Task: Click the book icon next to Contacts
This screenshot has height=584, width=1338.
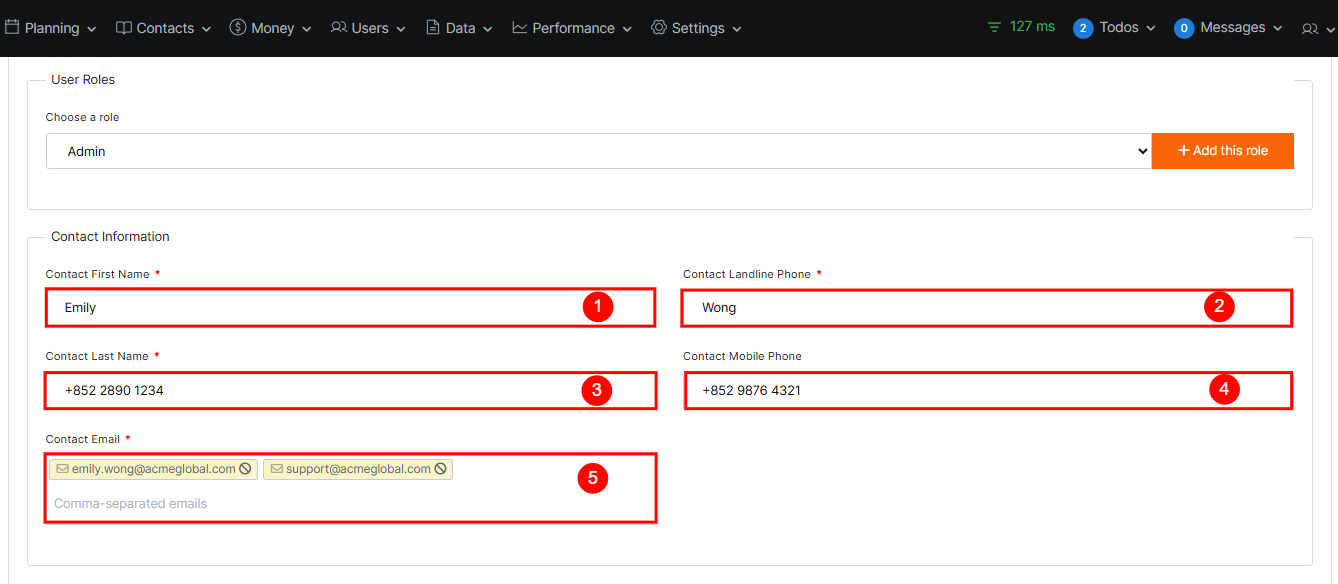Action: (124, 28)
